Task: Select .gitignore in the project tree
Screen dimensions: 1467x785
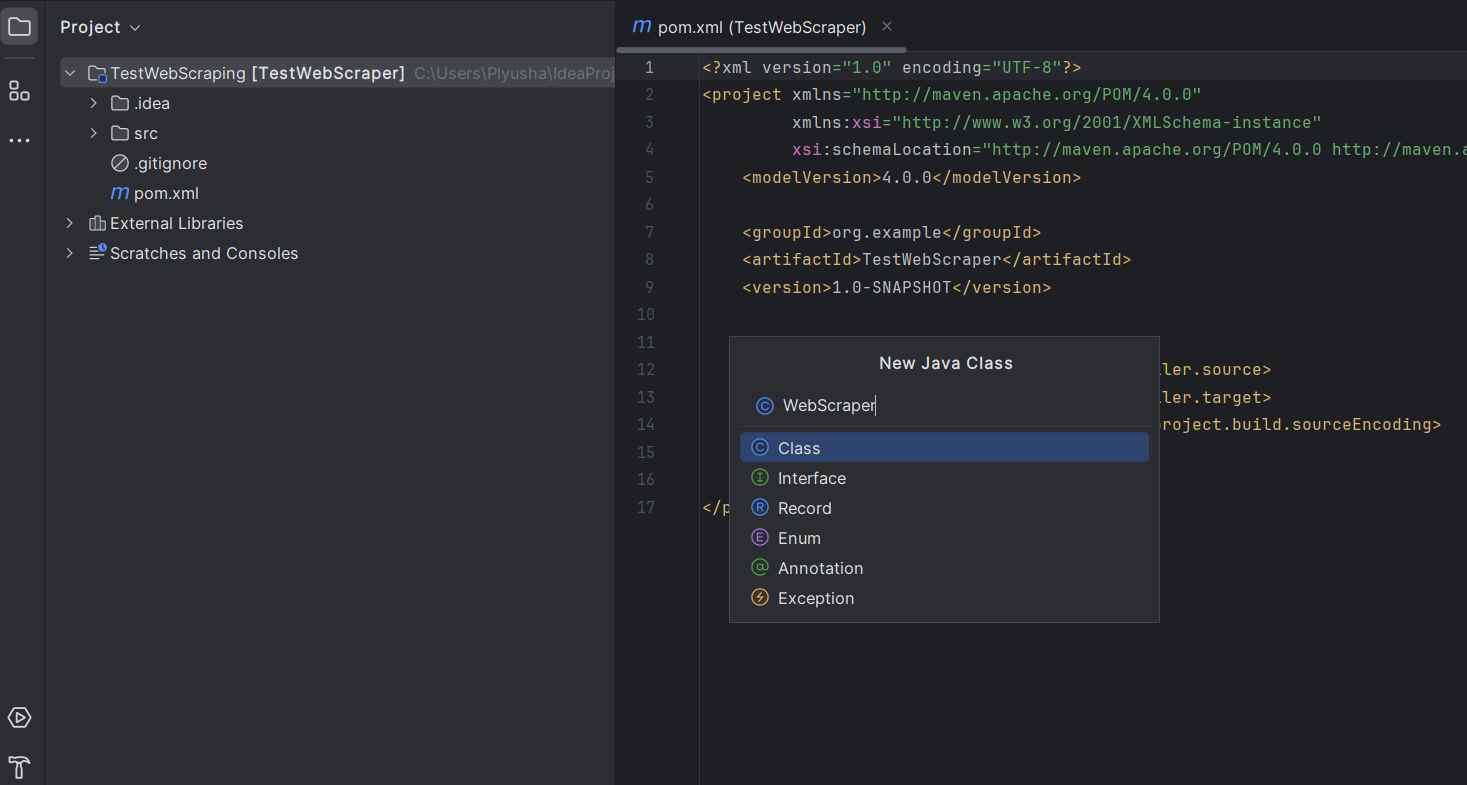Action: [170, 163]
